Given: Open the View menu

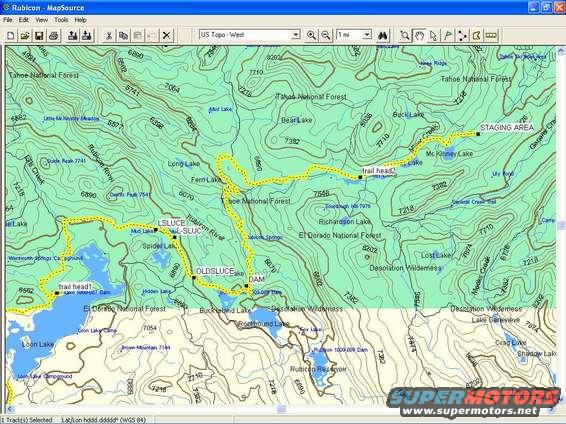Looking at the screenshot, I should click(42, 20).
